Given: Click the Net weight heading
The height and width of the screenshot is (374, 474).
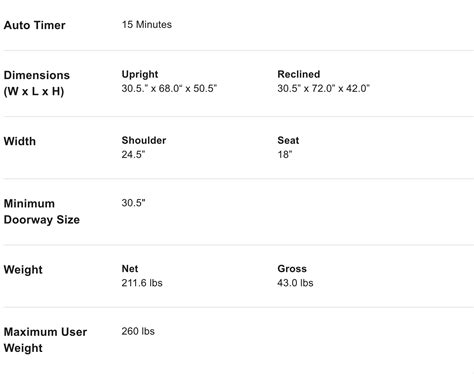Looking at the screenshot, I should (130, 269).
